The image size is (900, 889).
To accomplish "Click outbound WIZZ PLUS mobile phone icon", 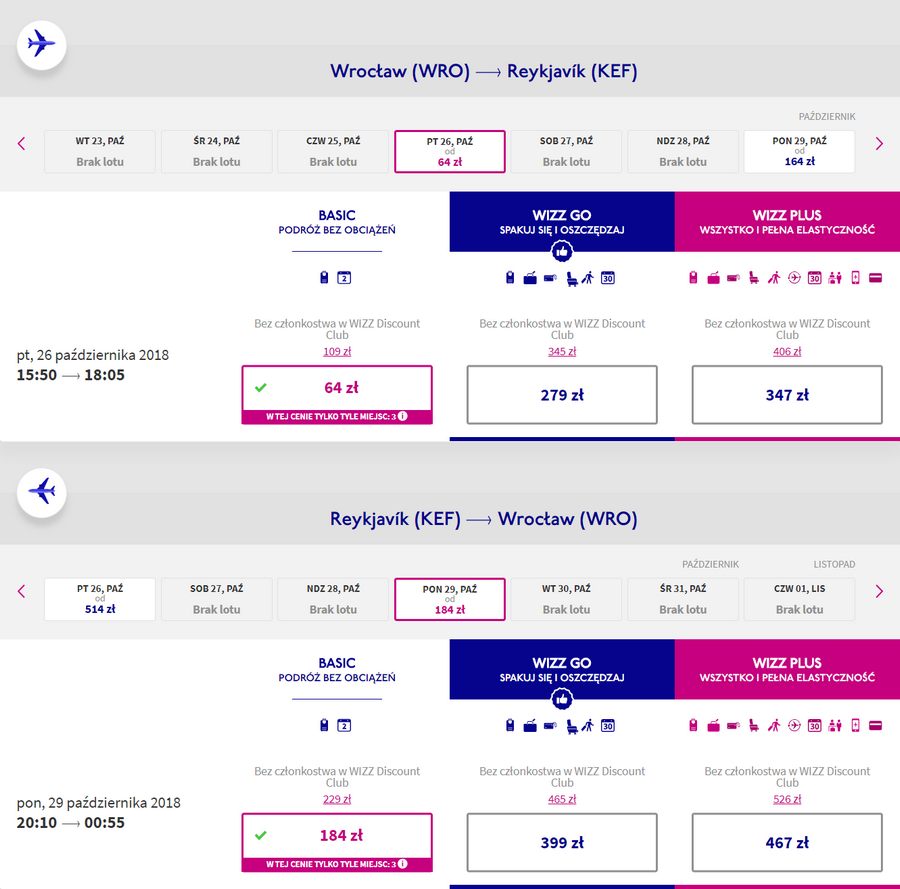I will point(855,278).
